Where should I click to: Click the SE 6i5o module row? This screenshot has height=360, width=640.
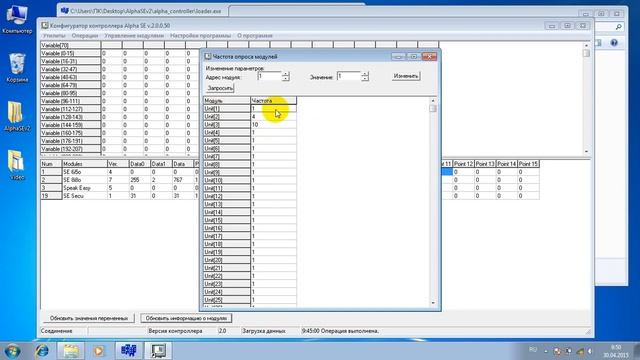[84, 172]
